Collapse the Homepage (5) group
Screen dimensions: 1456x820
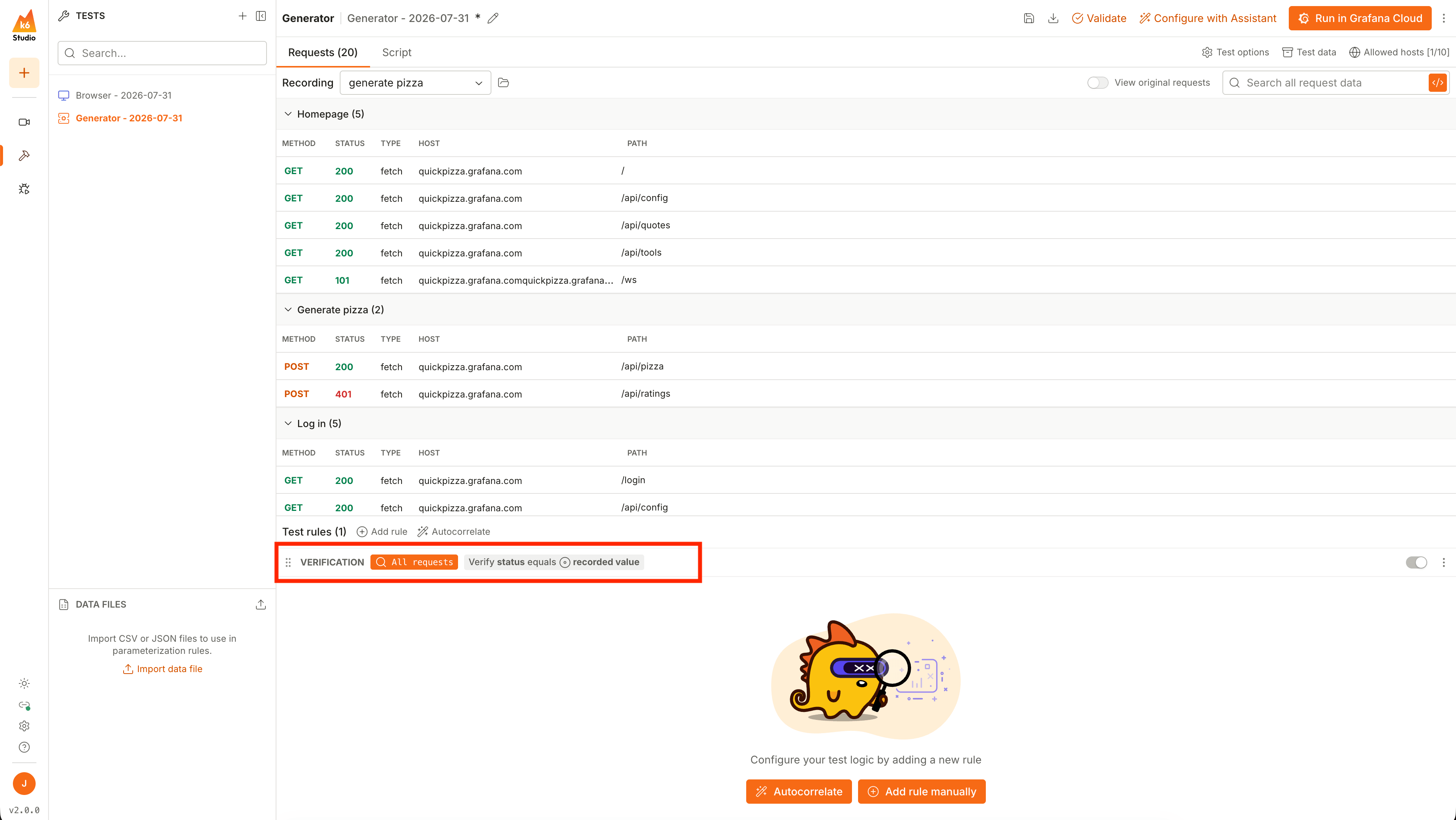pos(288,114)
